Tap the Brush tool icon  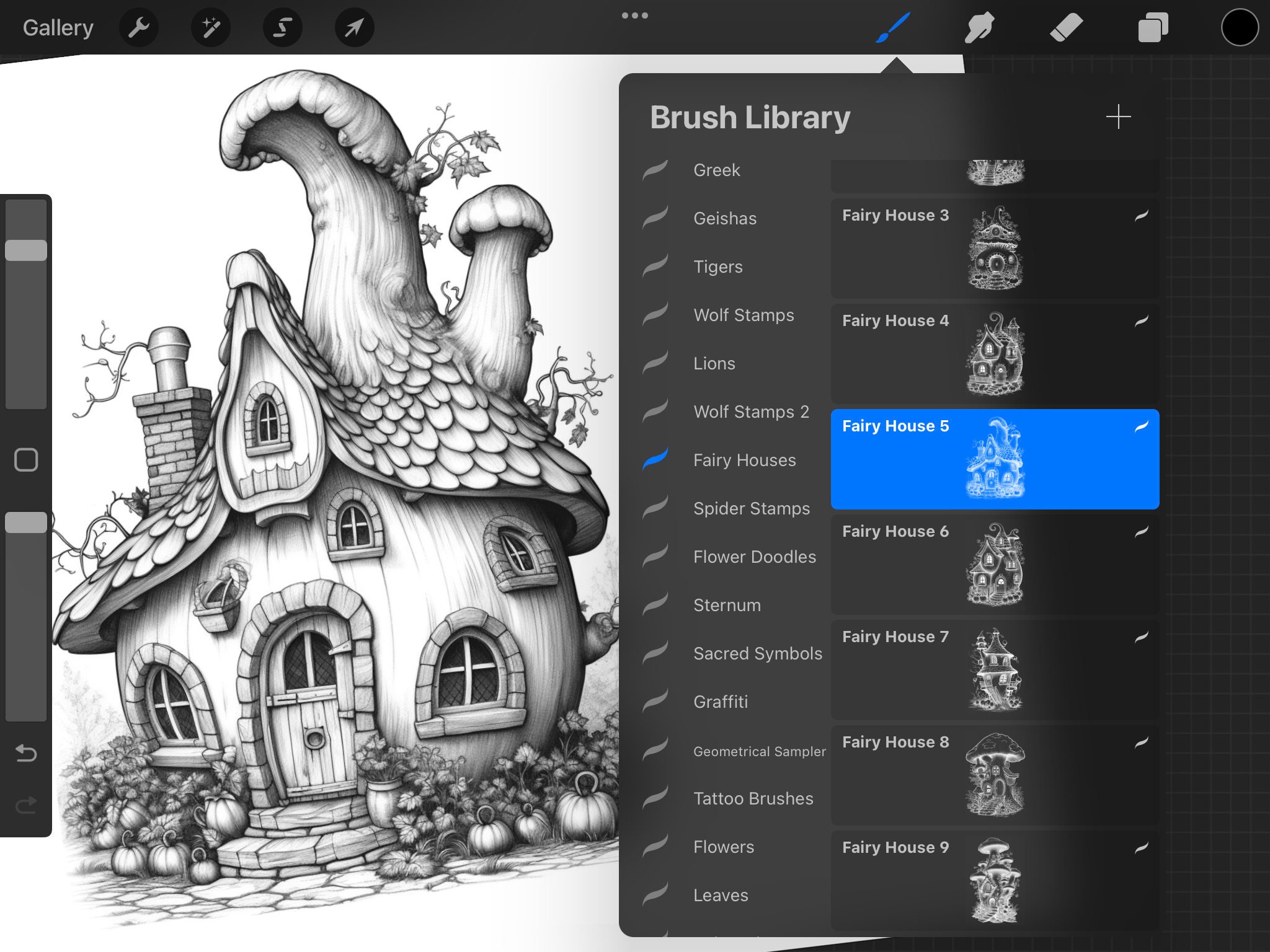[x=893, y=27]
